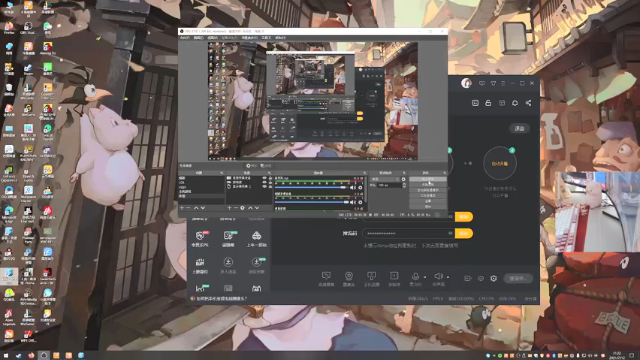Open source properties gear below Sources list

(x=242, y=208)
